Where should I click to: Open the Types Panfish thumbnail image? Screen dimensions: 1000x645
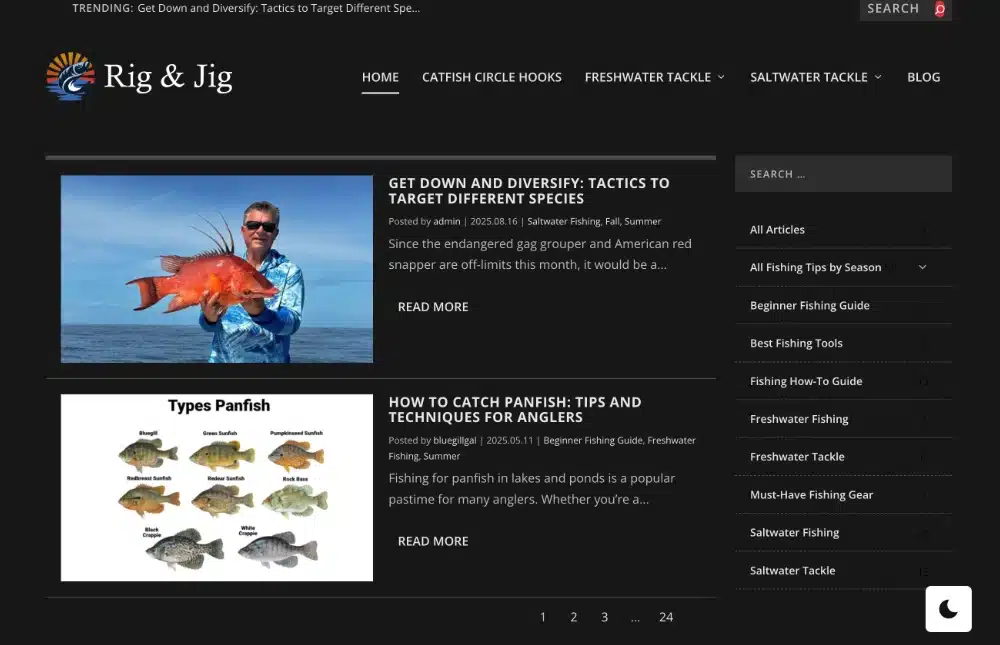(217, 487)
